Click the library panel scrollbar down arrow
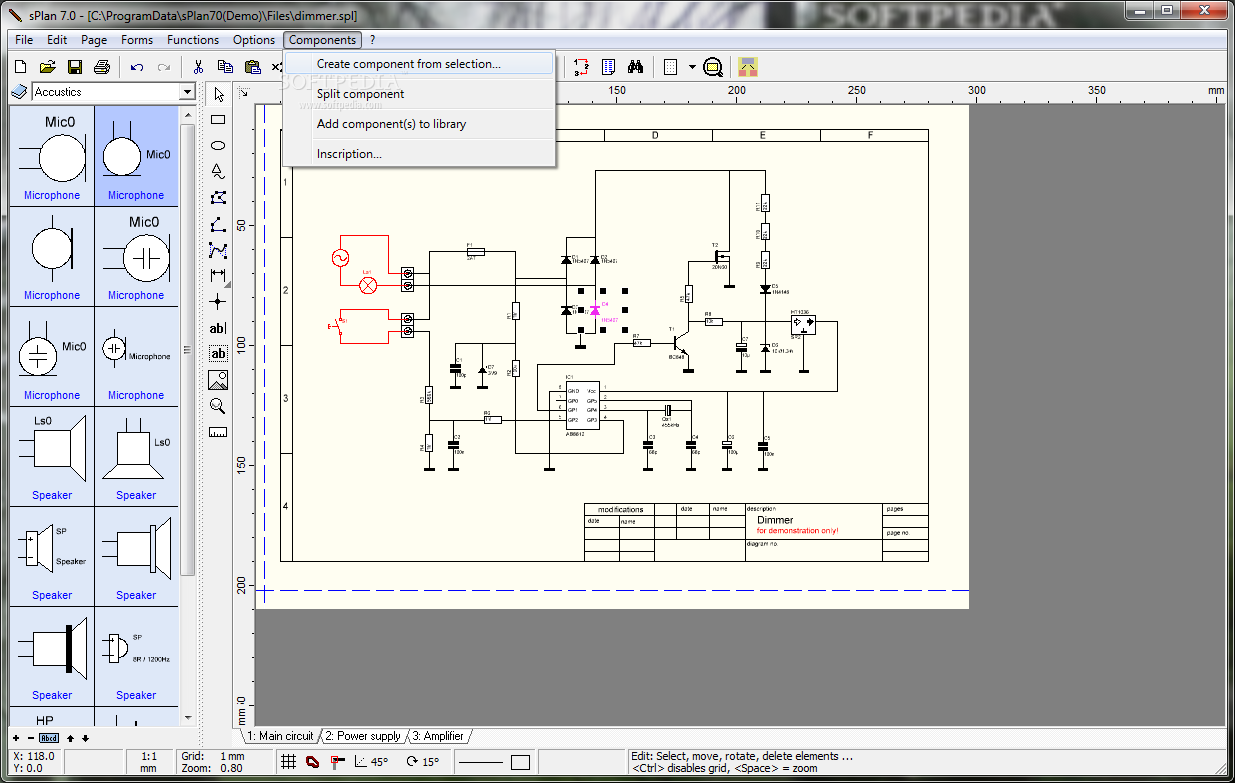Image resolution: width=1235 pixels, height=783 pixels. click(x=188, y=717)
